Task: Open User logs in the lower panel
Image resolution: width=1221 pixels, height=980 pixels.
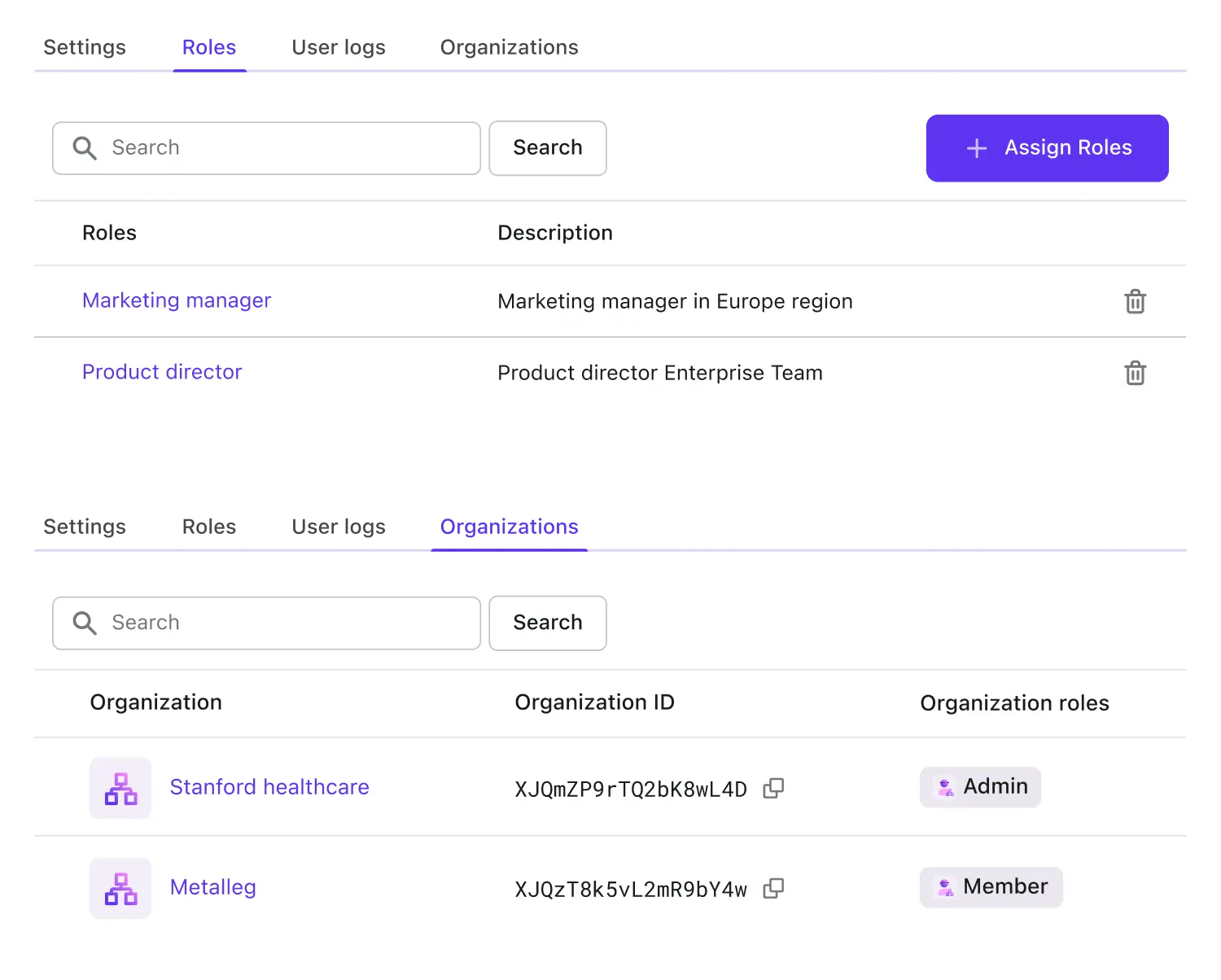Action: [x=339, y=527]
